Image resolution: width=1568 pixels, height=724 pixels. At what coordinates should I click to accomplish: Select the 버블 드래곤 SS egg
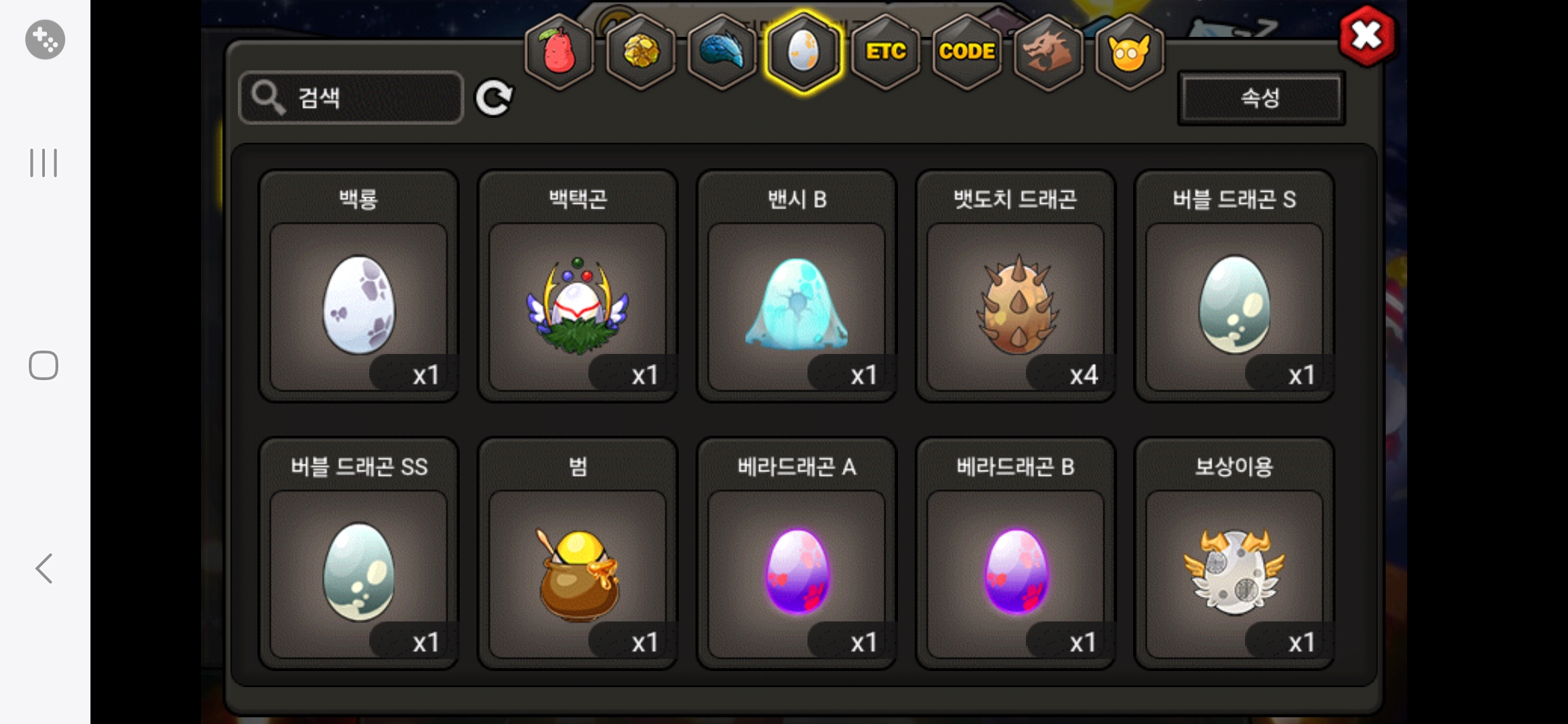[x=358, y=554]
